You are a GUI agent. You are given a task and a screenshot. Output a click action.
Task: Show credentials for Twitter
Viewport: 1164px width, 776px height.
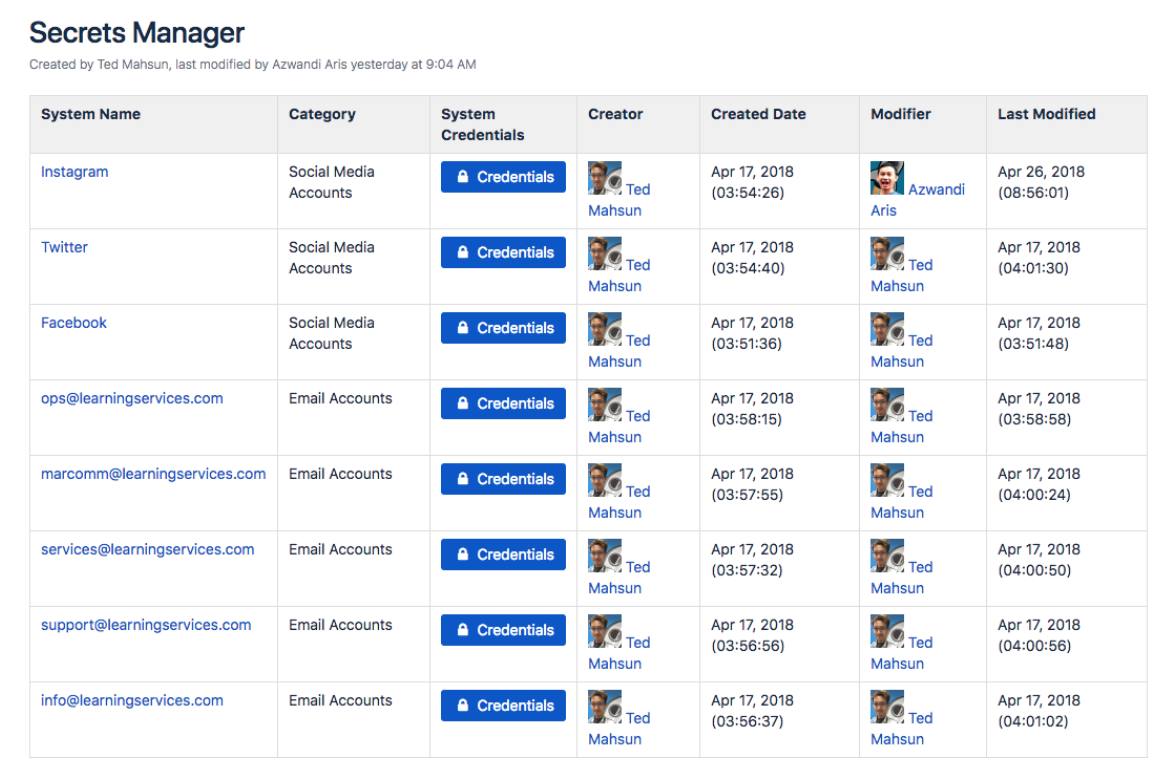click(x=503, y=252)
